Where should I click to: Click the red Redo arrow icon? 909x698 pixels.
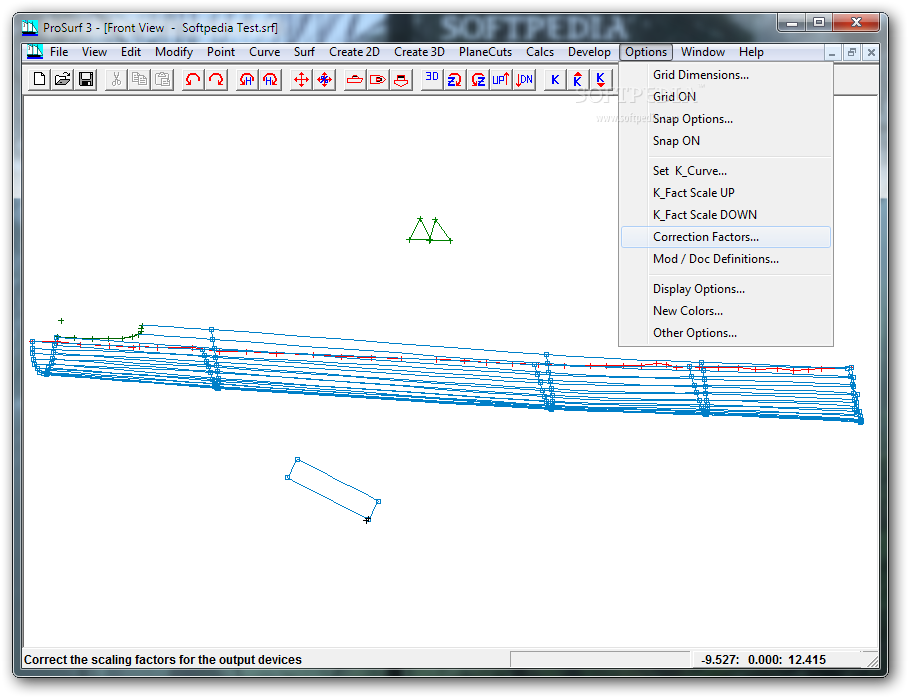[216, 79]
